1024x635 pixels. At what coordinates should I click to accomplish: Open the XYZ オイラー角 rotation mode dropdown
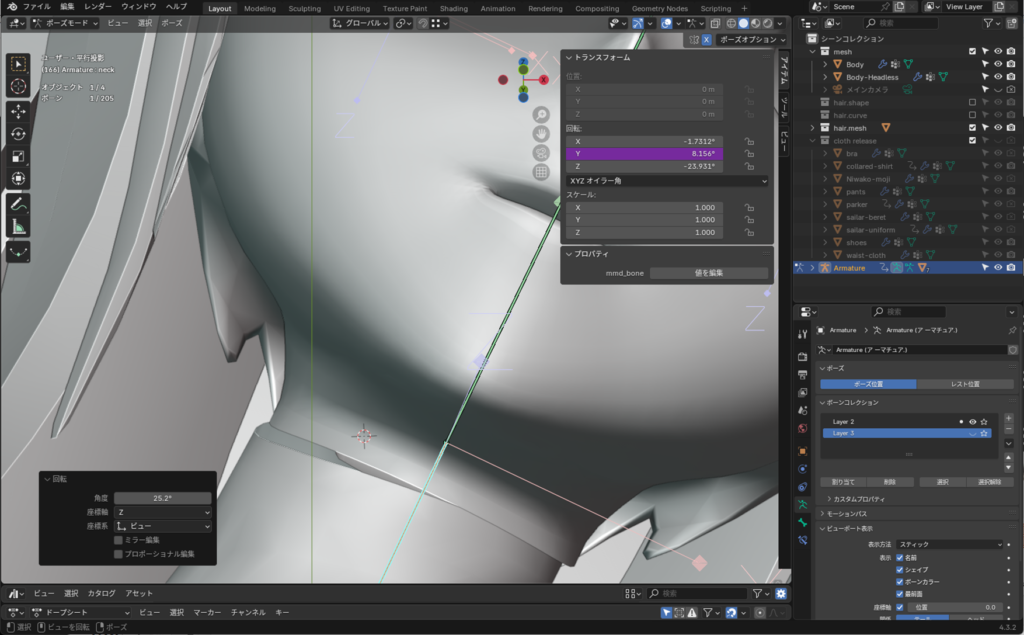666,181
